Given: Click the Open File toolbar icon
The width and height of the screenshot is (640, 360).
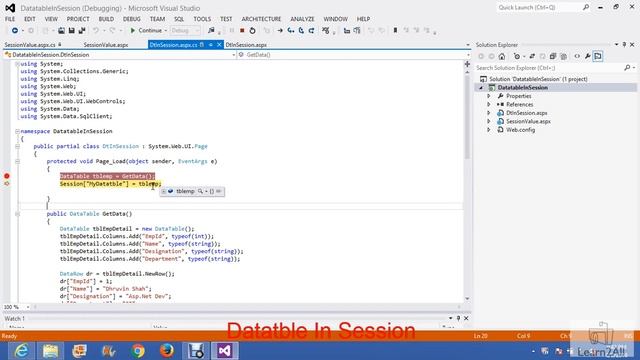Looking at the screenshot, I should tap(61, 31).
